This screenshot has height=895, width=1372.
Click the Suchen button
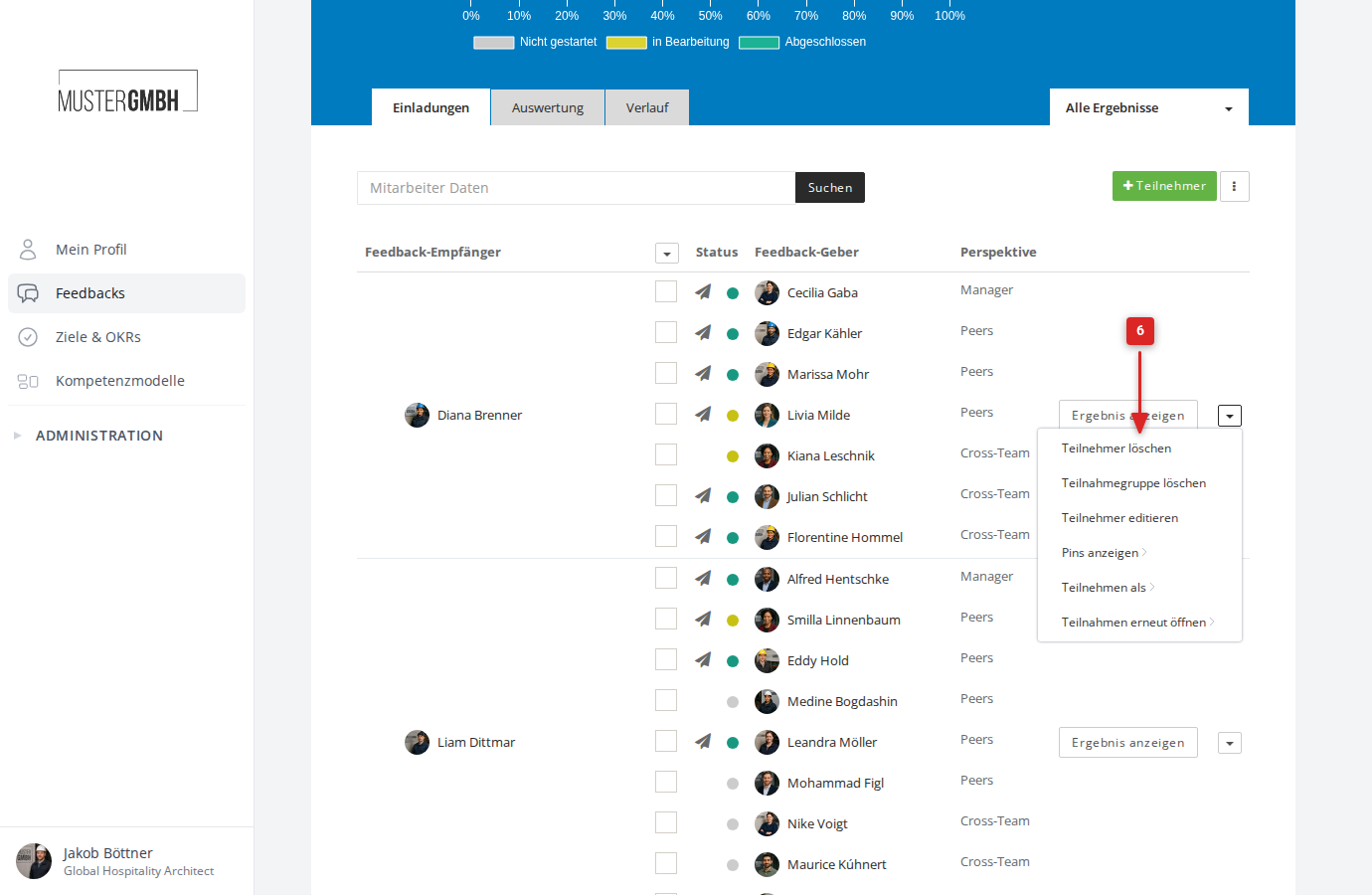click(830, 188)
